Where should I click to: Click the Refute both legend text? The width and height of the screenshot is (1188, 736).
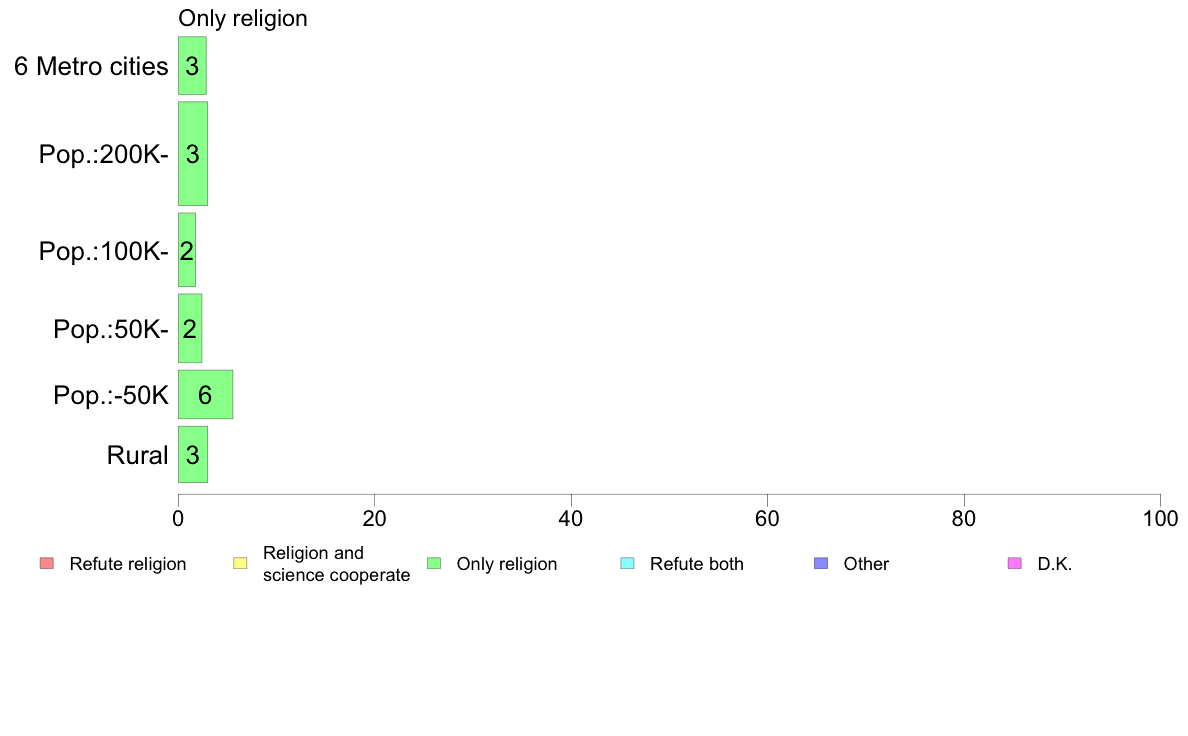click(696, 564)
